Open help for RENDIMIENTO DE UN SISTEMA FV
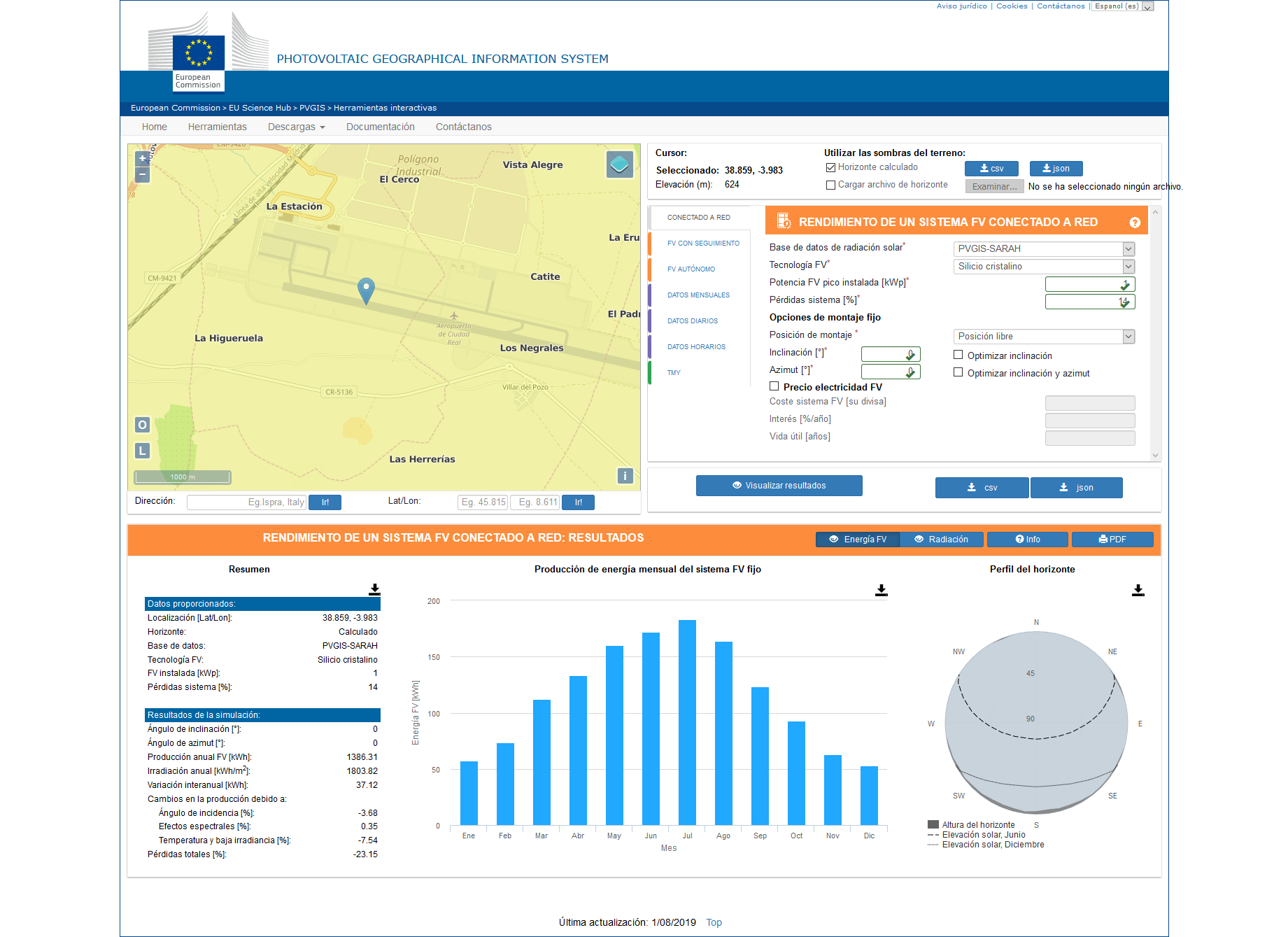 click(x=1135, y=221)
